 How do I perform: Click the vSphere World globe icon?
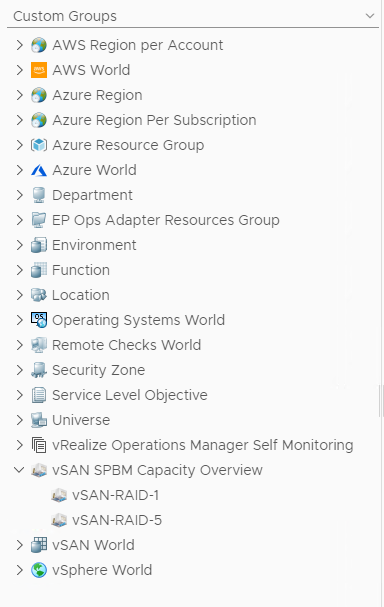(x=39, y=570)
